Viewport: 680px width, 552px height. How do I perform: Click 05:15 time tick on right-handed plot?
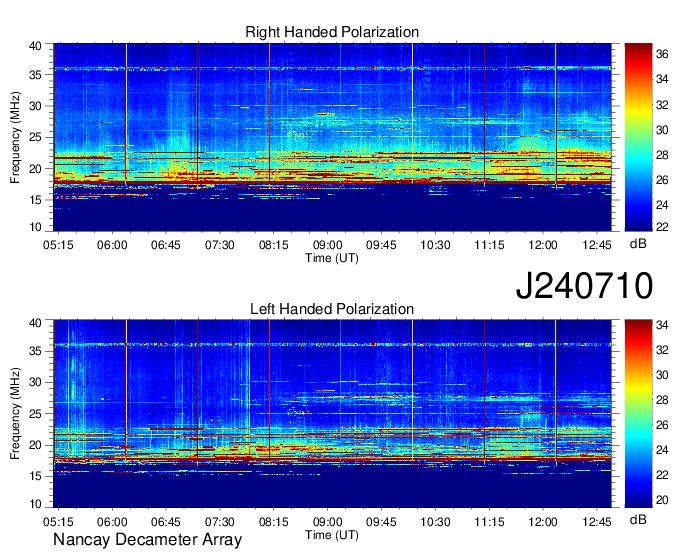(58, 245)
